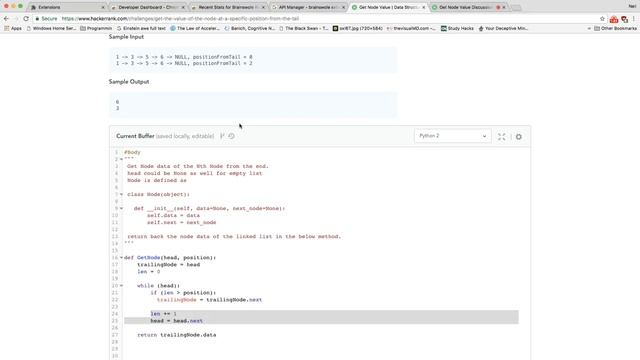Click the 'Sample Input' heading

[x=126, y=37]
